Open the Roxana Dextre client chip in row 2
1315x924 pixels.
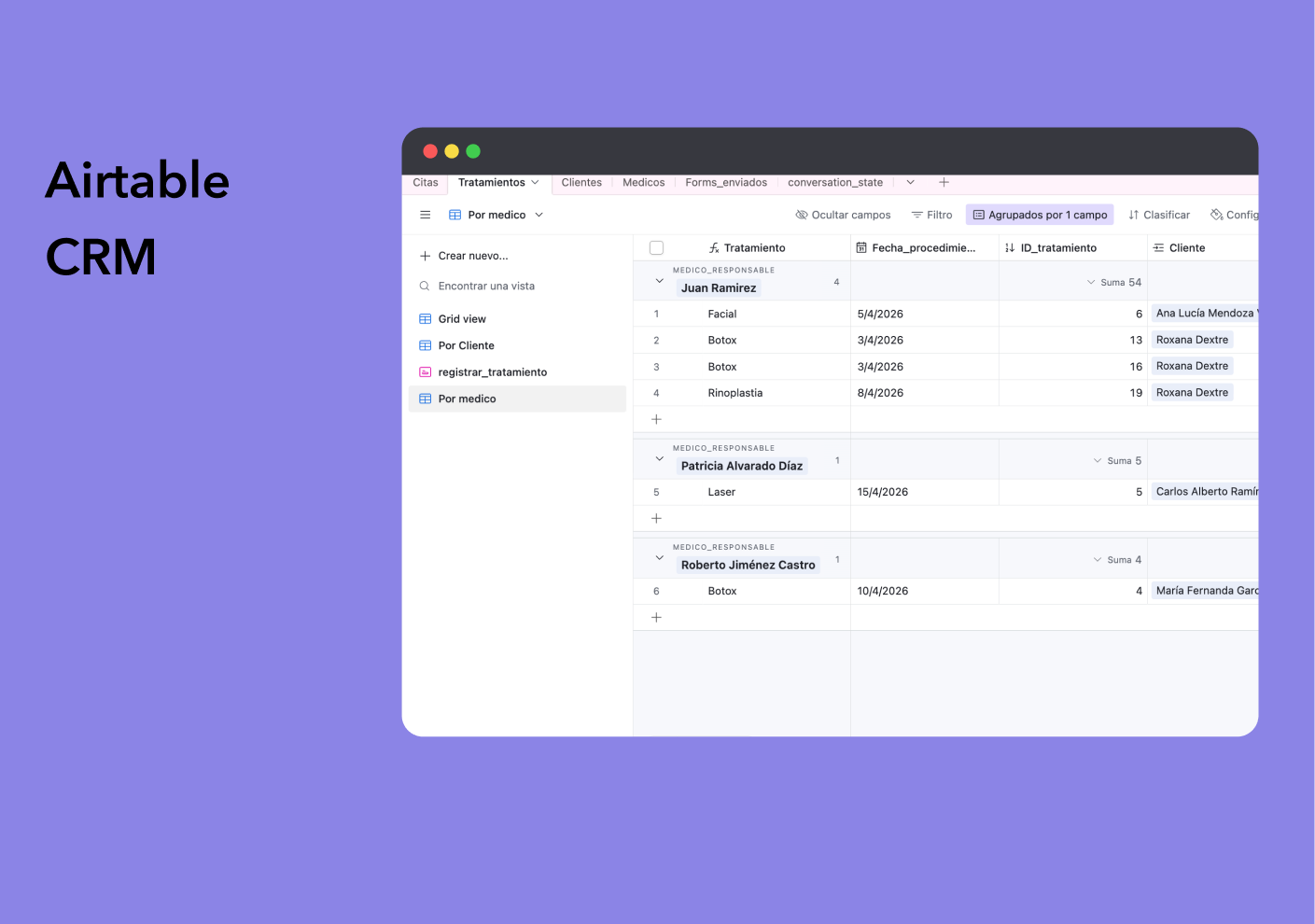pyautogui.click(x=1192, y=340)
